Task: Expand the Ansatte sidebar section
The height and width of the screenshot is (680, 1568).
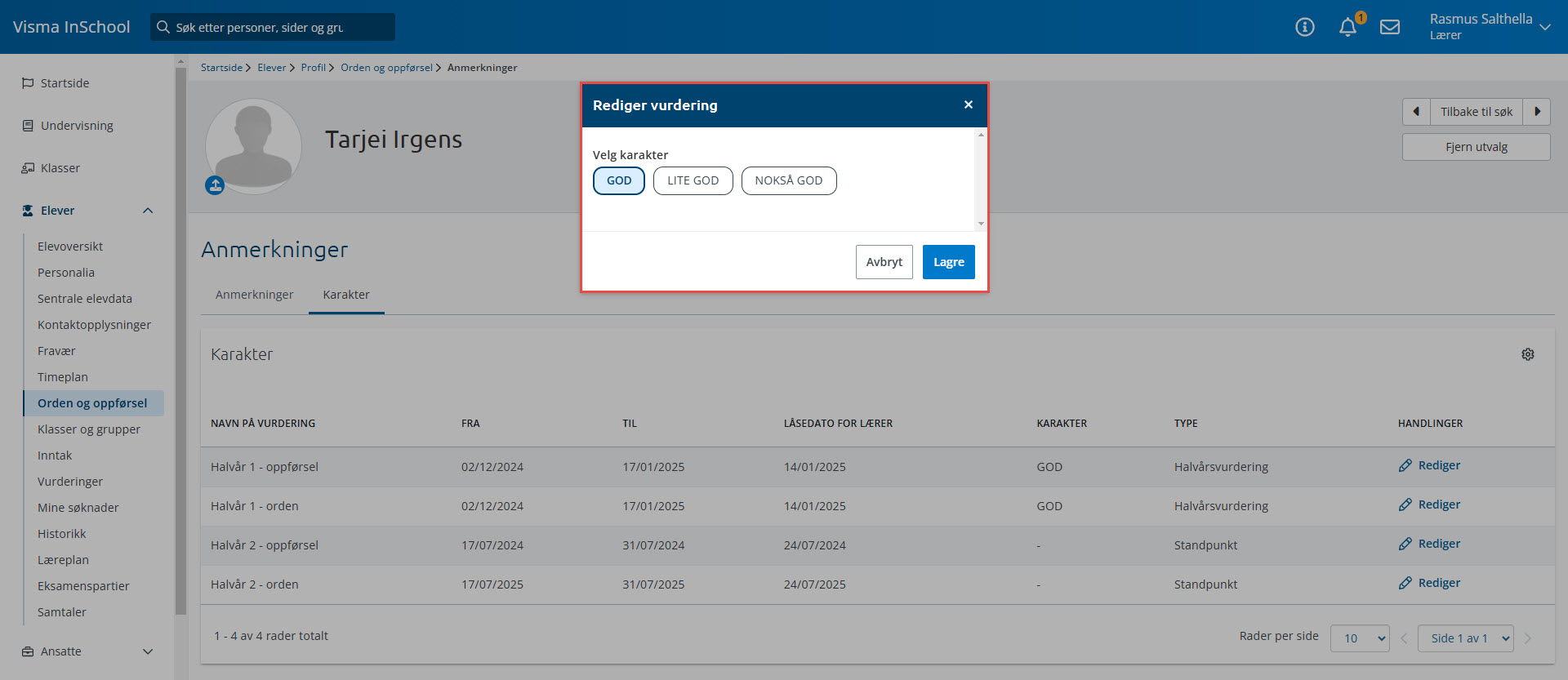Action: point(148,651)
